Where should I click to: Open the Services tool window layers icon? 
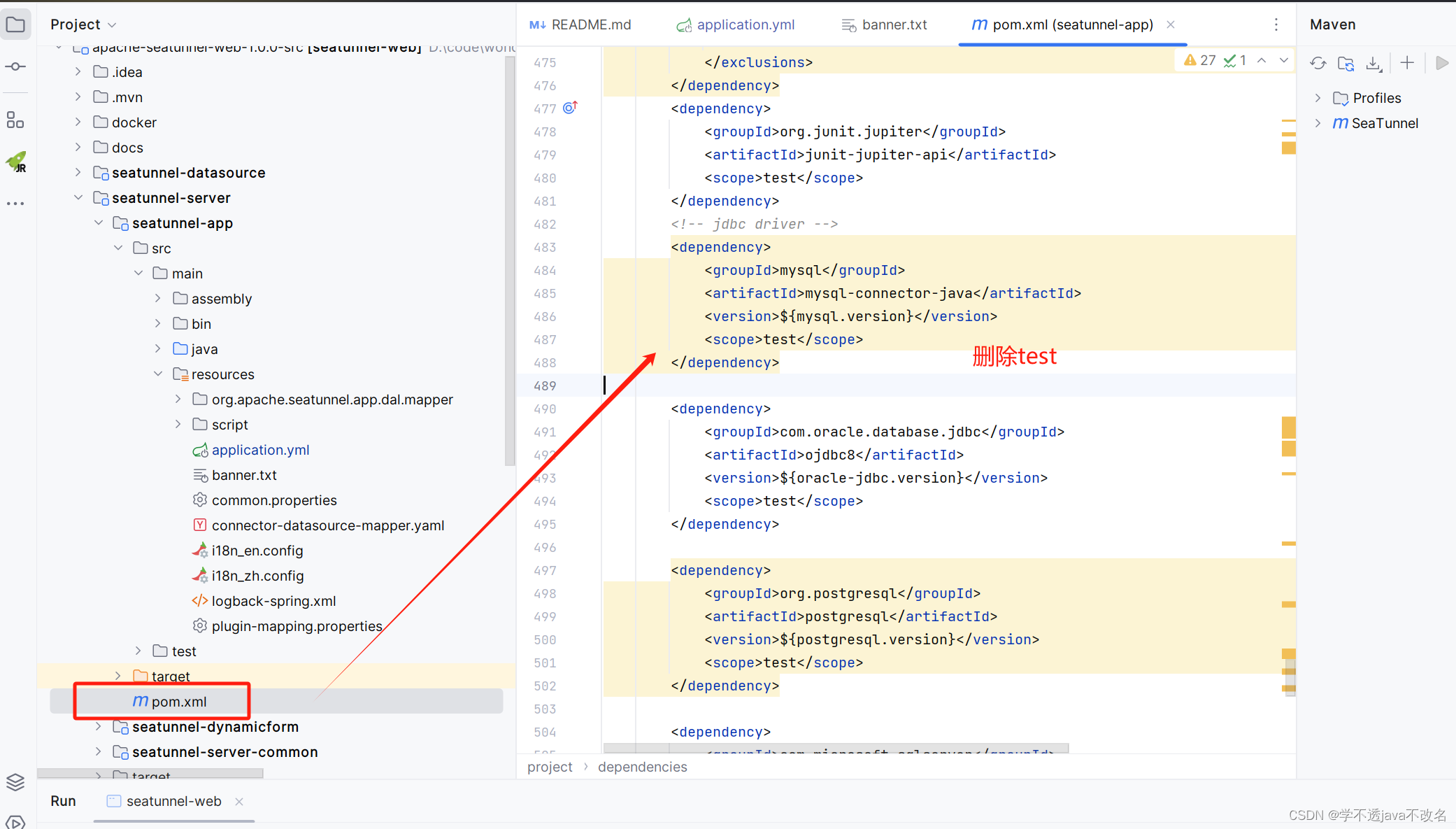click(x=15, y=781)
